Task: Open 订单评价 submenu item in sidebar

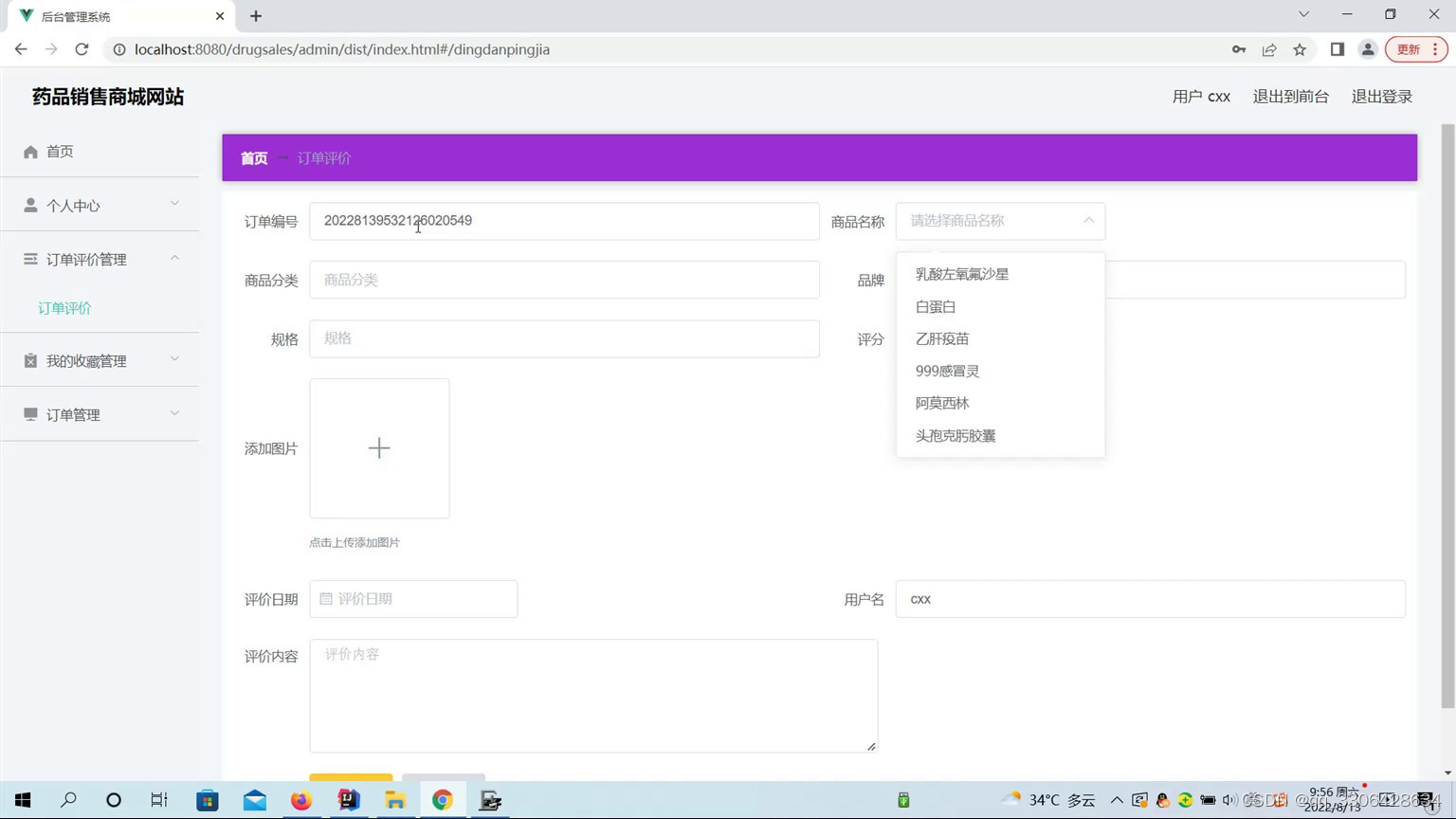Action: 64,308
